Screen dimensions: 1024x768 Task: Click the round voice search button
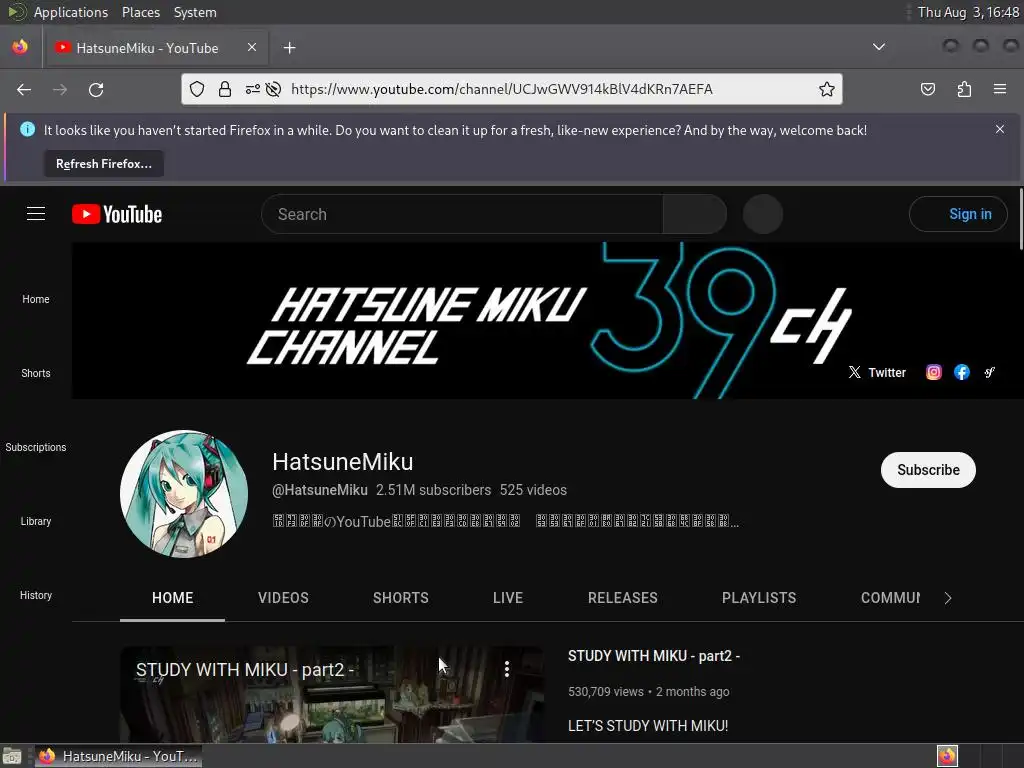763,214
